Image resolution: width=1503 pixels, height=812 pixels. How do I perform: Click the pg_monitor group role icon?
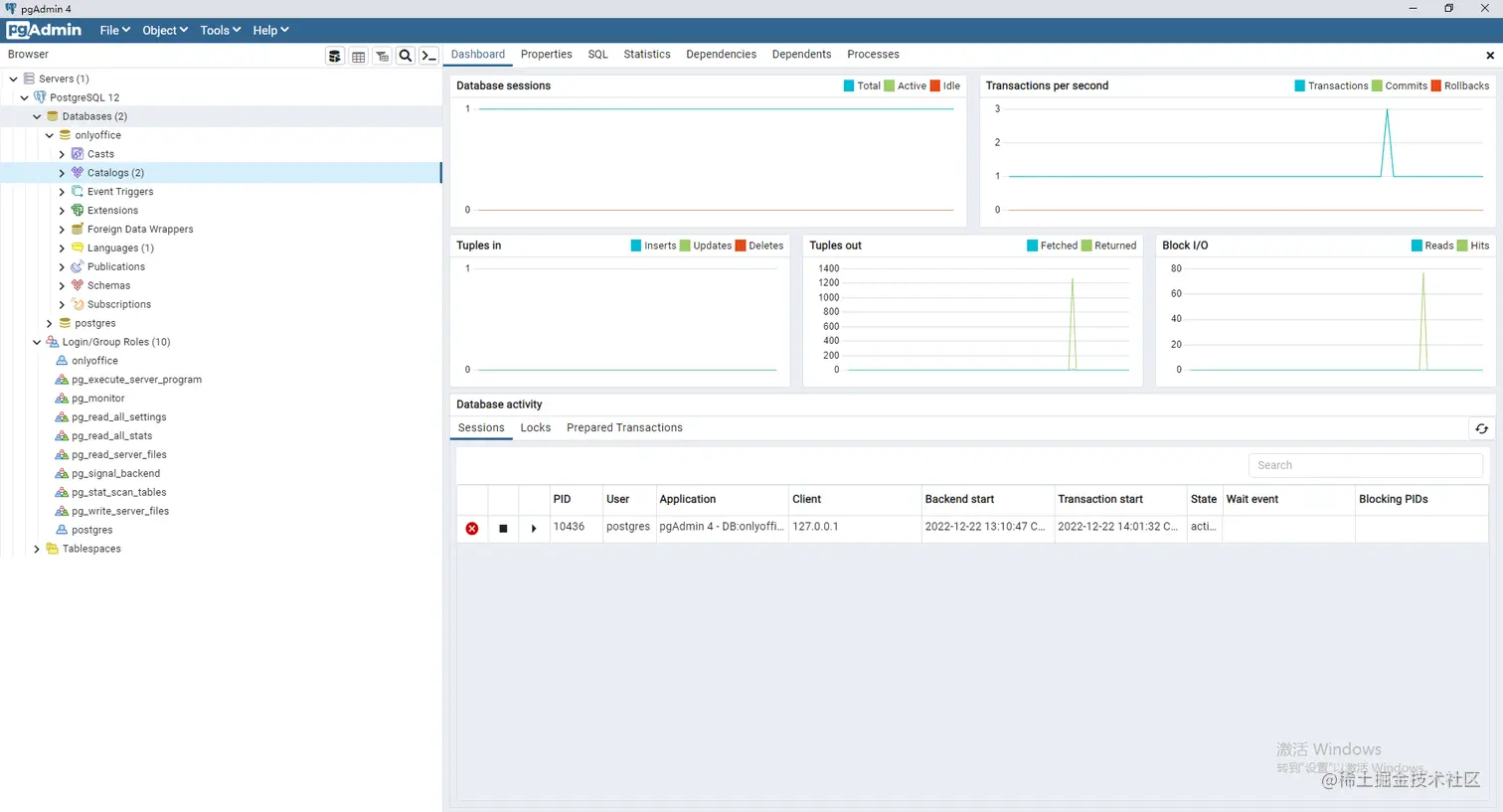[x=62, y=399]
